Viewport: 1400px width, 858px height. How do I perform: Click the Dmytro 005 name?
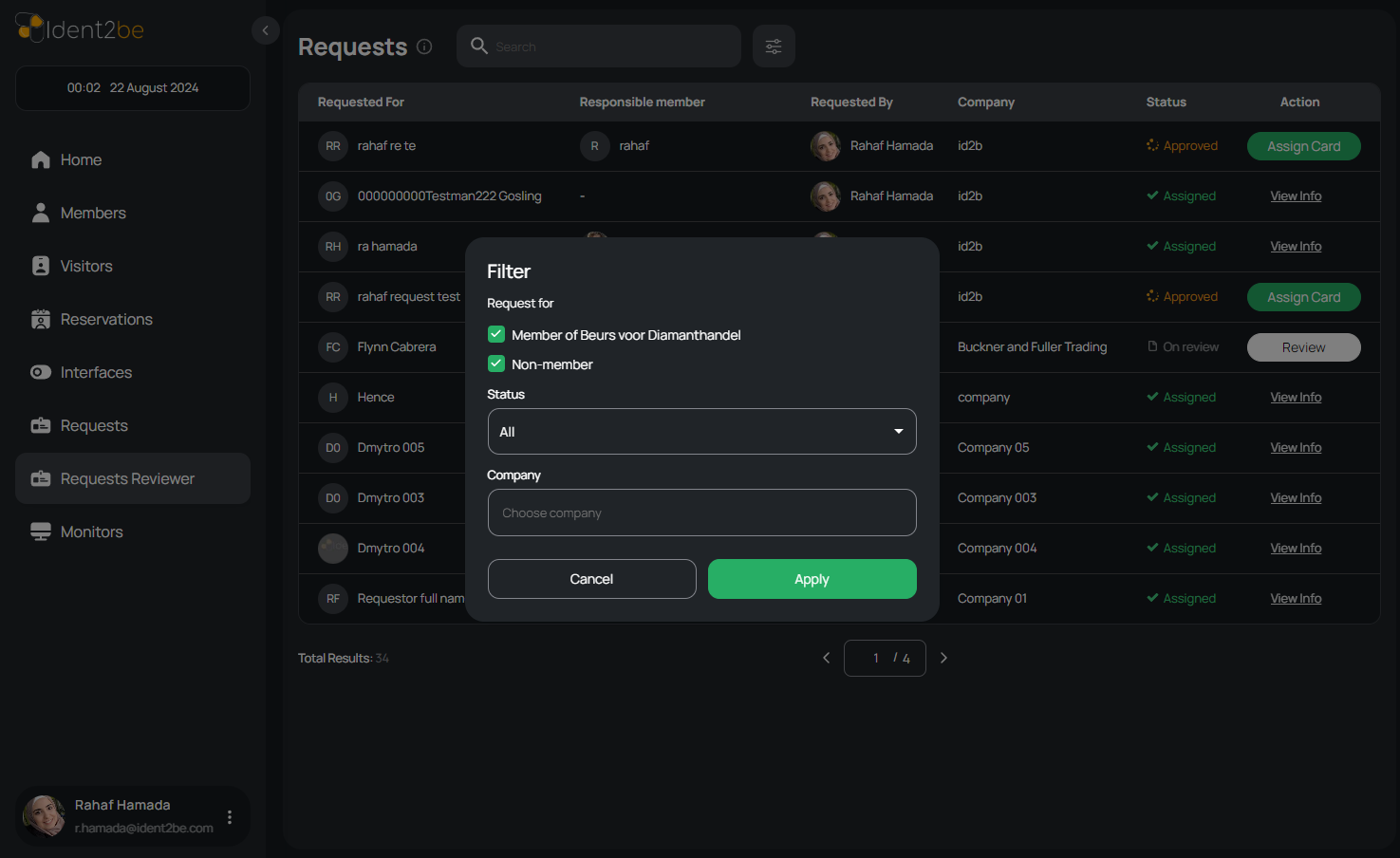391,448
